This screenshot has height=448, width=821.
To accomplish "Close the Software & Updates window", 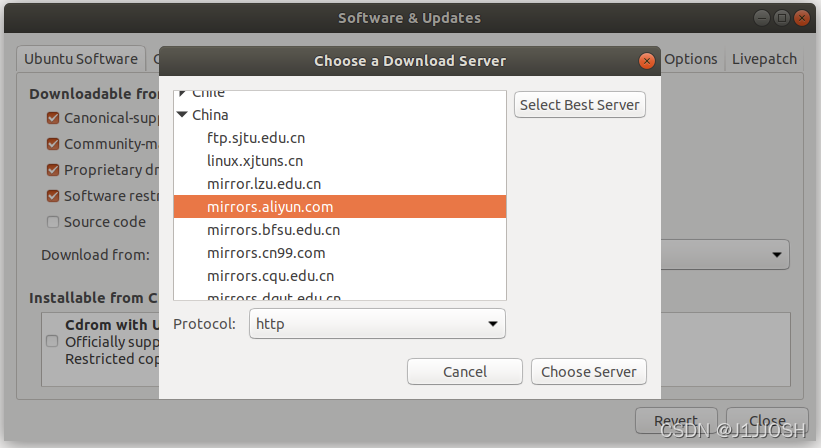I will click(802, 18).
